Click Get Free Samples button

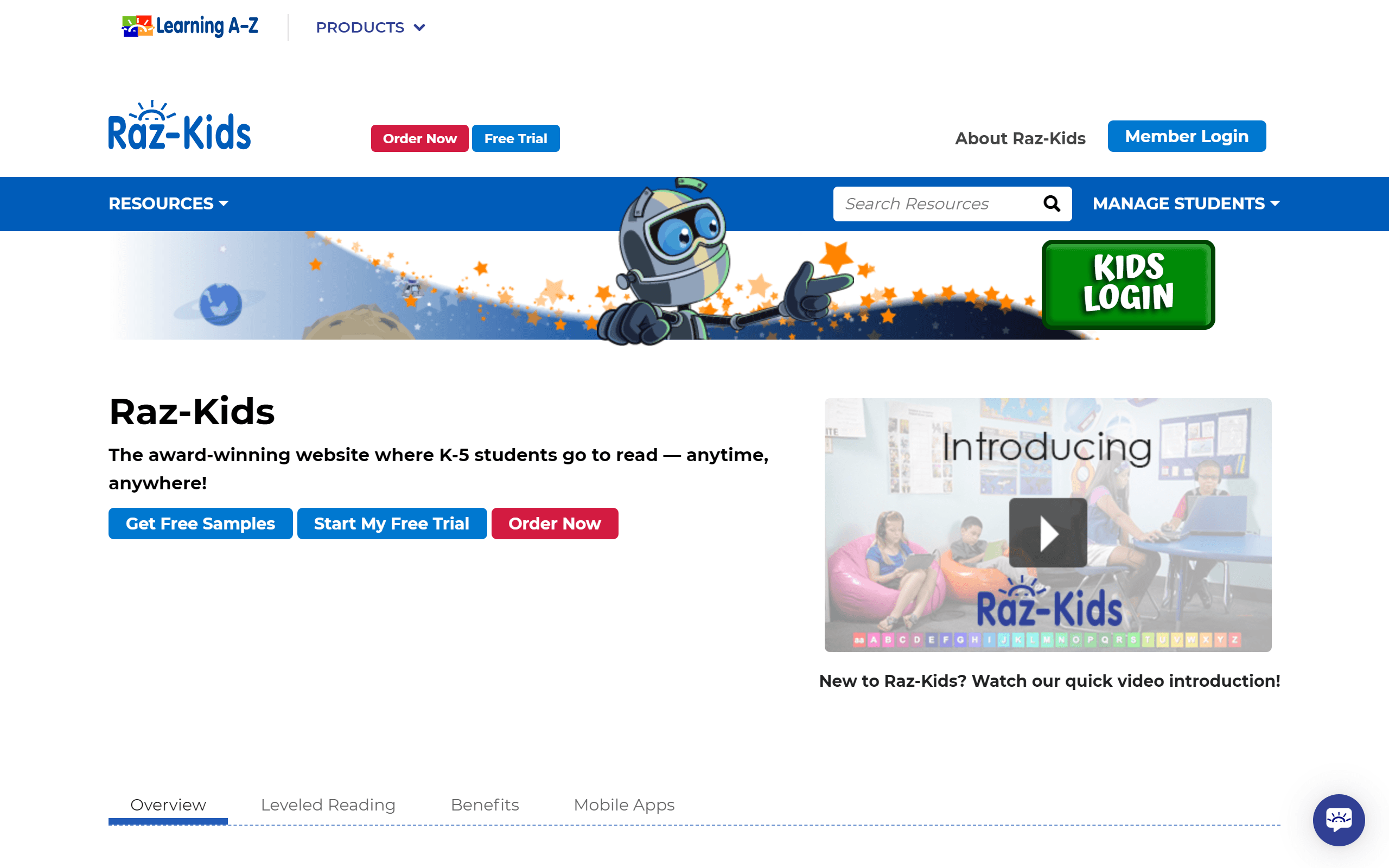200,524
